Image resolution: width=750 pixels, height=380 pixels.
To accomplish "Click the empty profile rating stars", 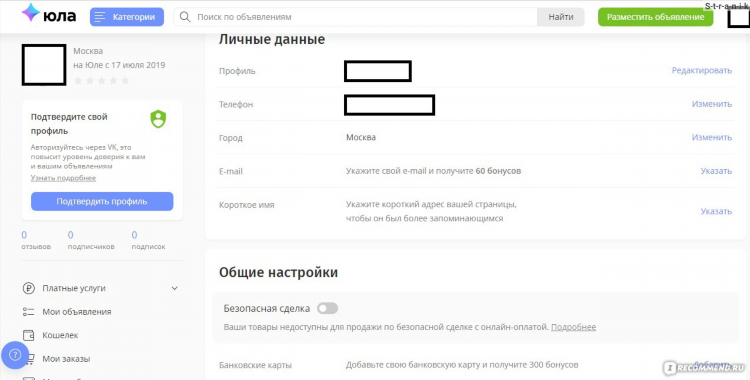I will tap(101, 81).
